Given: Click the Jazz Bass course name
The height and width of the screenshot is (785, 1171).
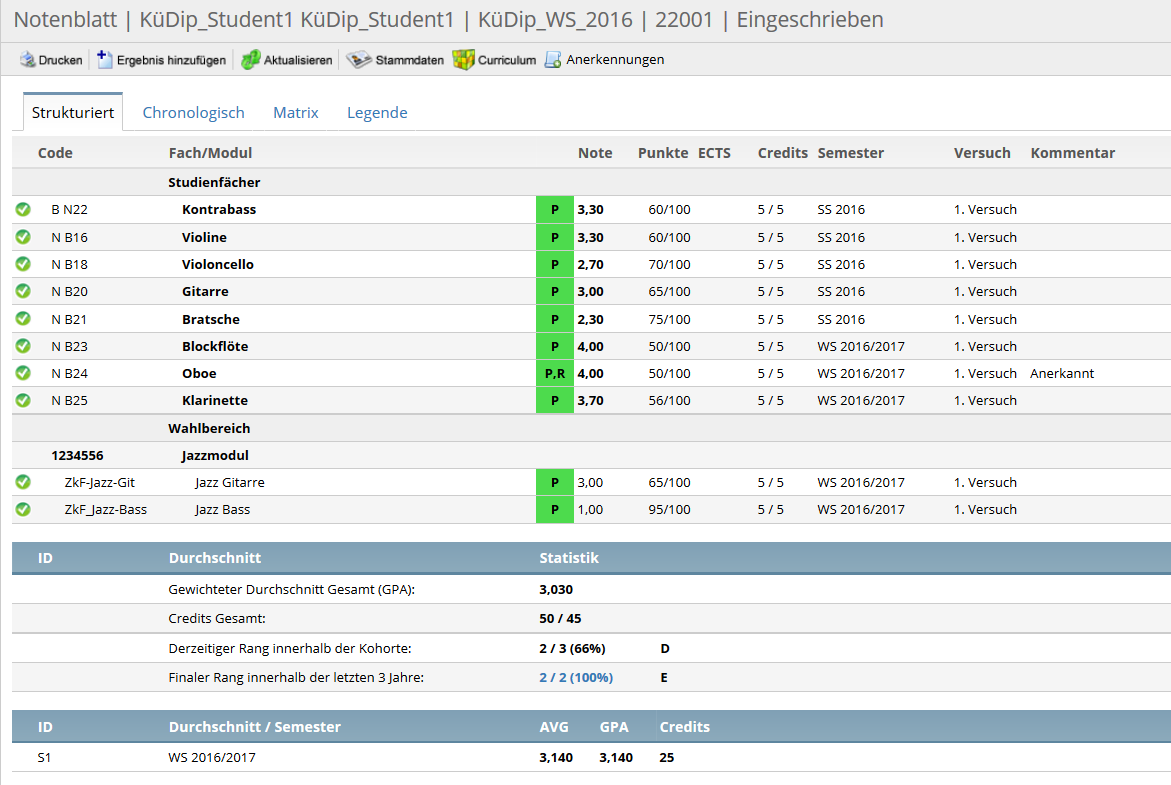Looking at the screenshot, I should (223, 509).
